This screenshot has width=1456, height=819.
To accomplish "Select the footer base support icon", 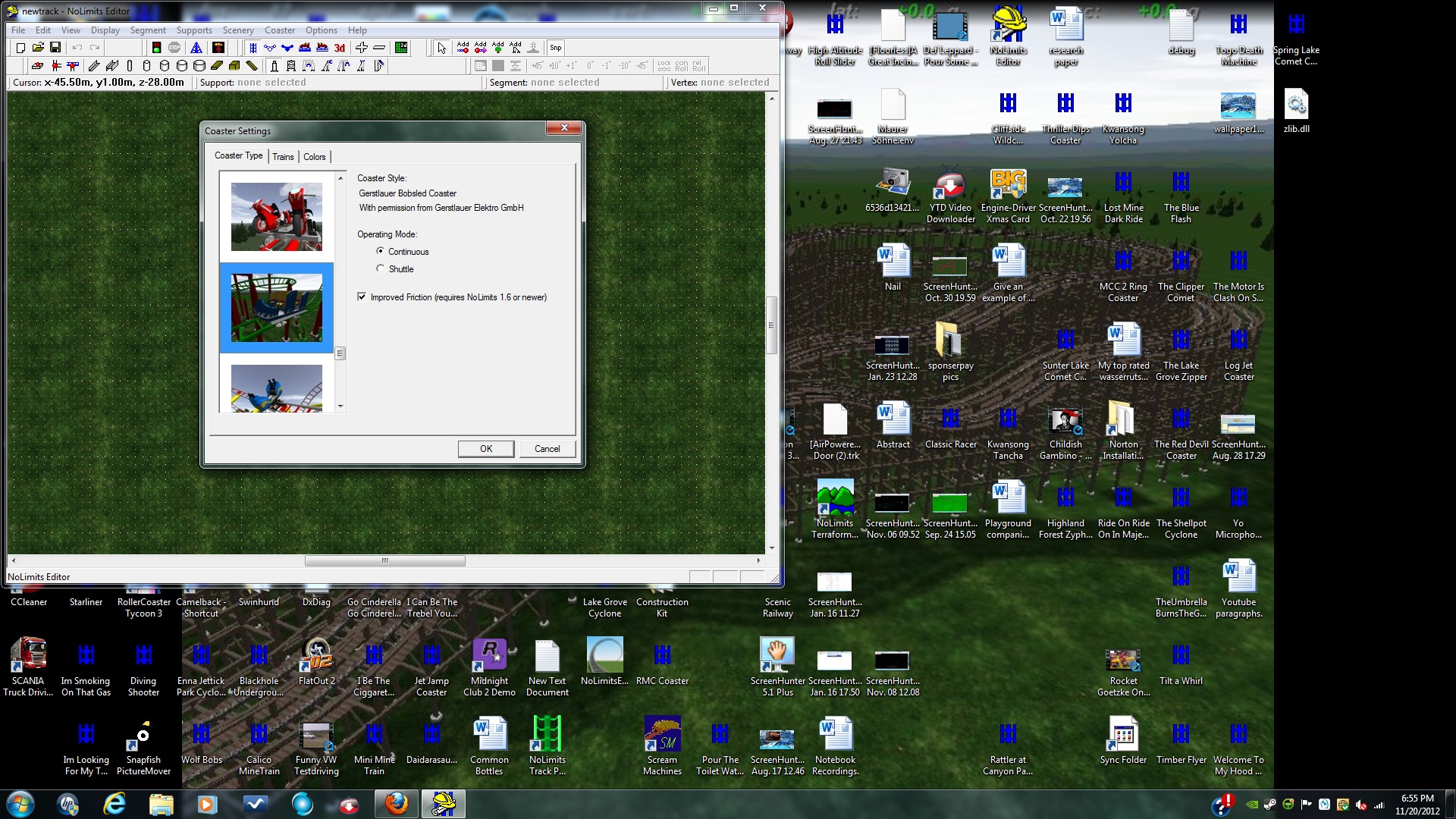I will 37,66.
